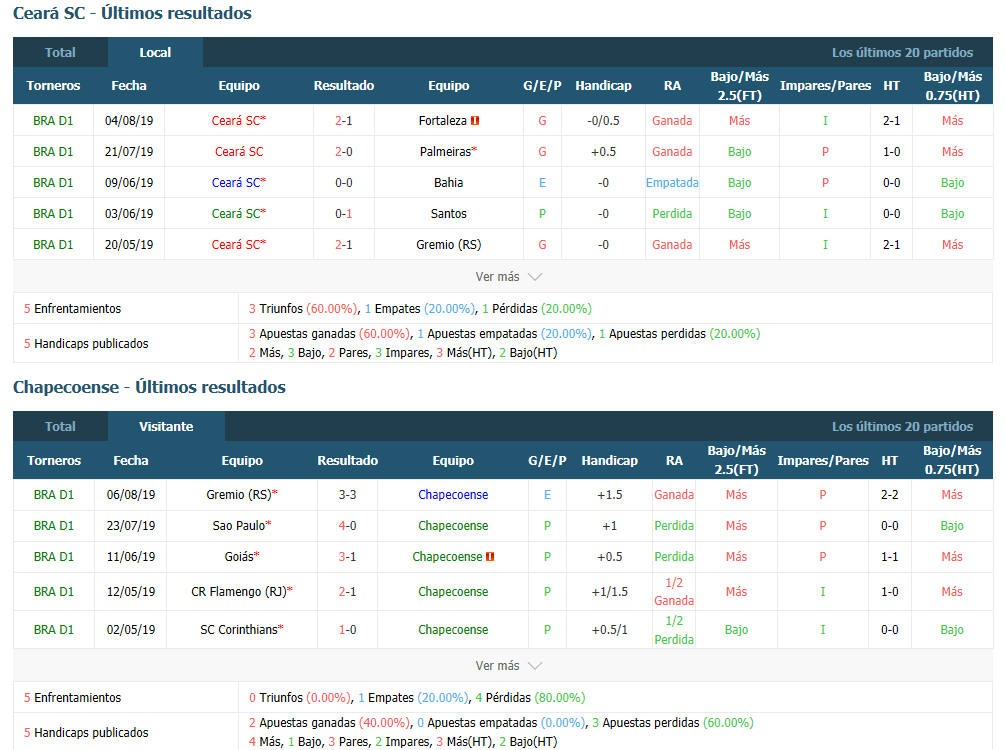Screen dimensions: 1005x750
Task: Click the chevron icon next to Chapecoense Ver más
Action: (535, 665)
